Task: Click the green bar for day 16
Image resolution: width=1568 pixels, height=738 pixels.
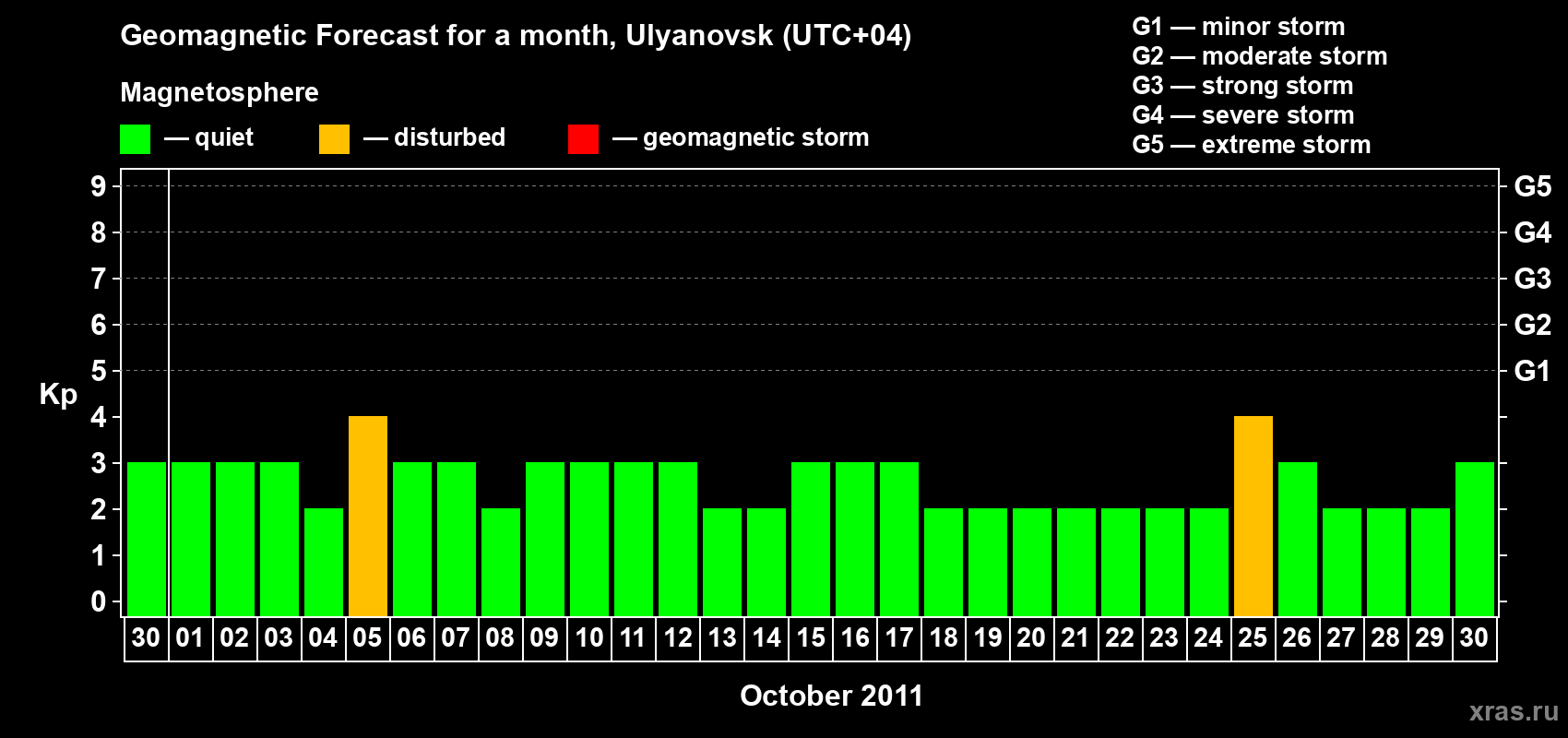Action: coord(855,539)
